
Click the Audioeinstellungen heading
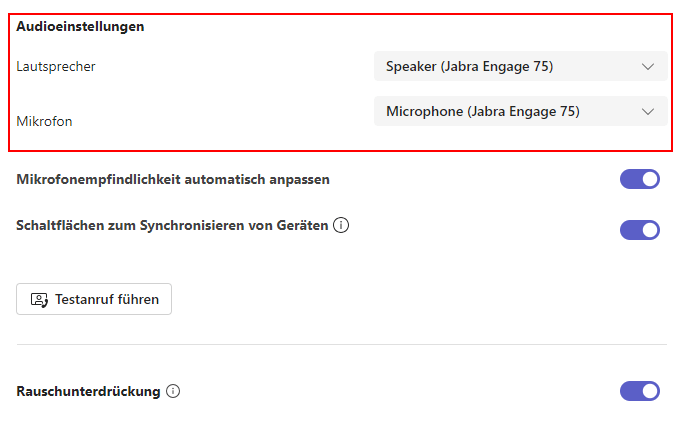[x=80, y=26]
